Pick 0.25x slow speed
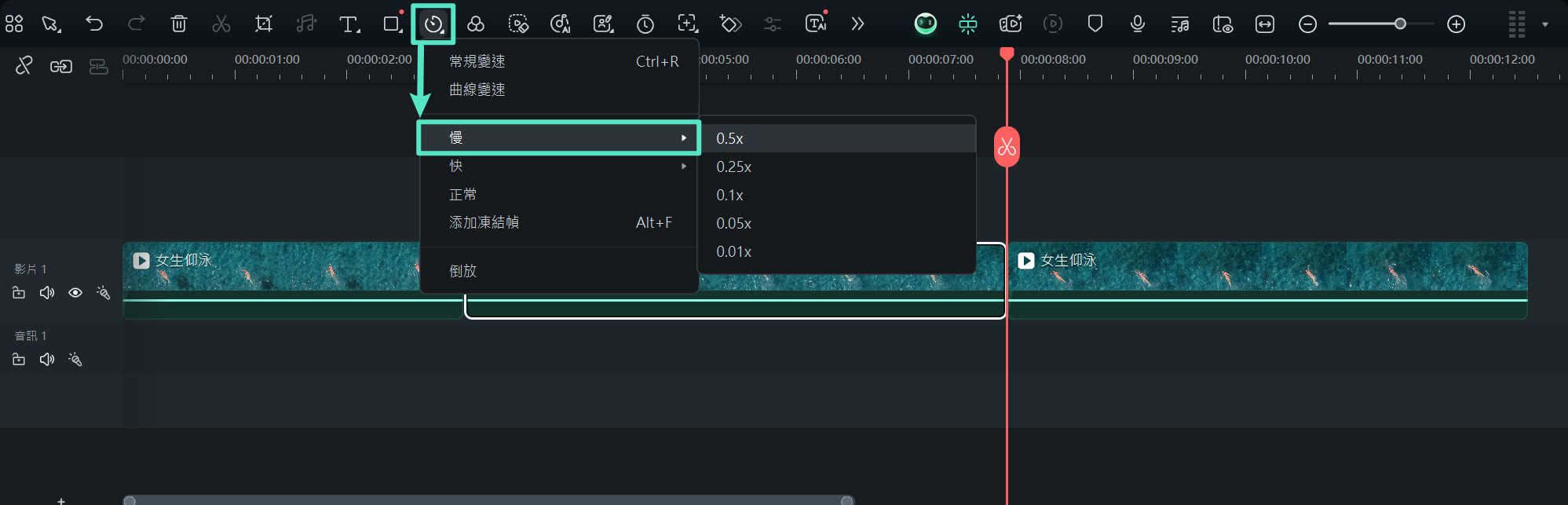The width and height of the screenshot is (1568, 505). [836, 167]
